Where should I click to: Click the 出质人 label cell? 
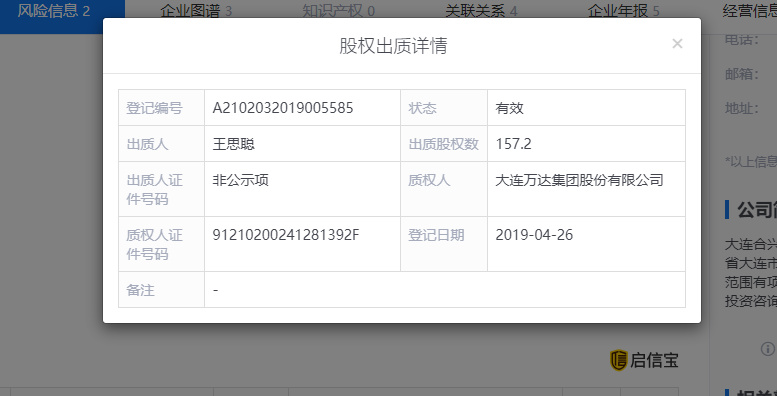(x=162, y=144)
